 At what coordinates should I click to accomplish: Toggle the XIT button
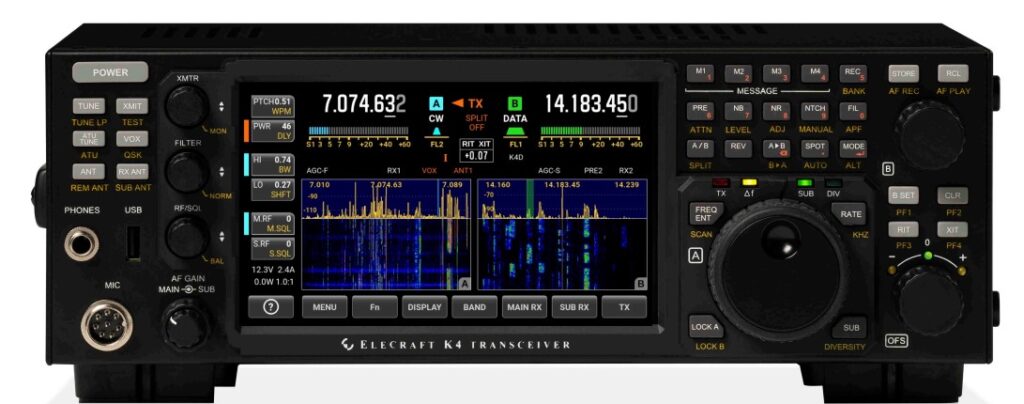(x=952, y=229)
